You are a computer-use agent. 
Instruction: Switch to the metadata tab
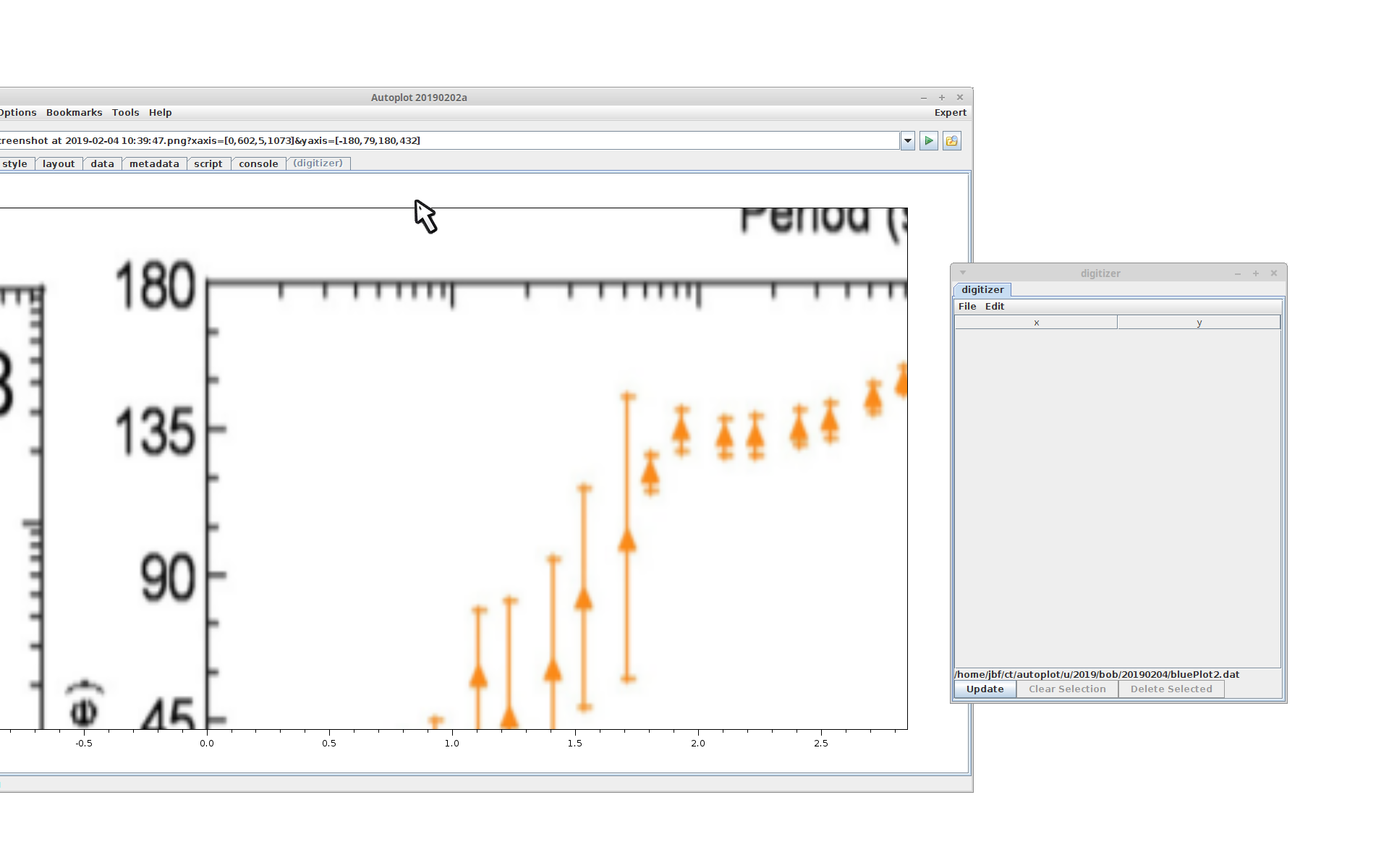pos(154,164)
